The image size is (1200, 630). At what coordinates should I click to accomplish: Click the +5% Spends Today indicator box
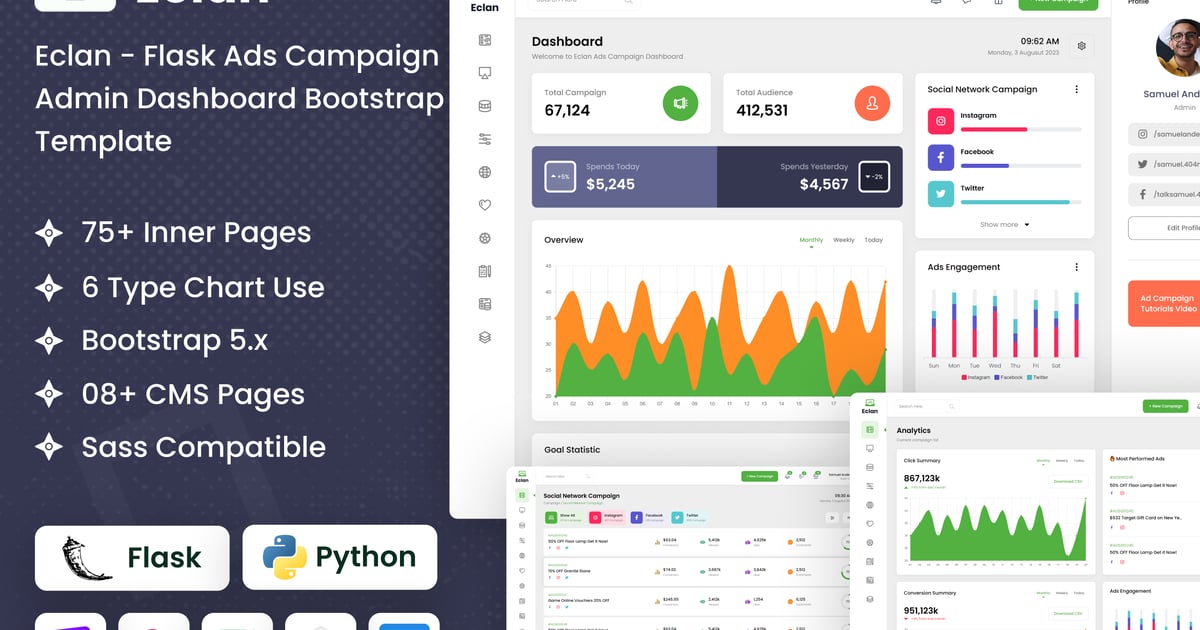560,177
